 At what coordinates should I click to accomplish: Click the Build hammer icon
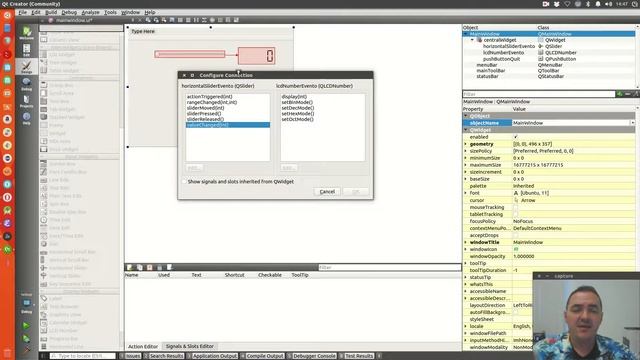[26, 350]
